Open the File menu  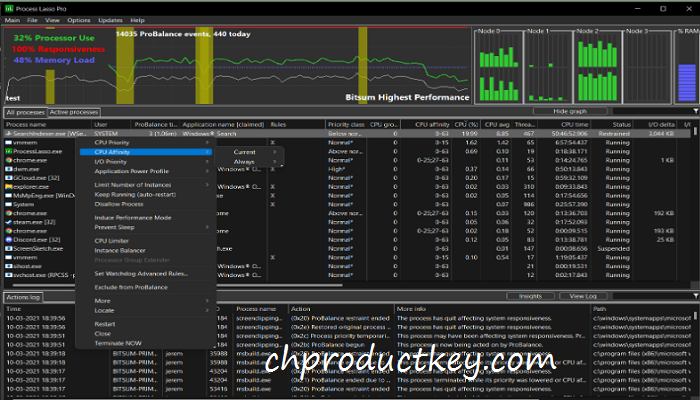pos(32,20)
